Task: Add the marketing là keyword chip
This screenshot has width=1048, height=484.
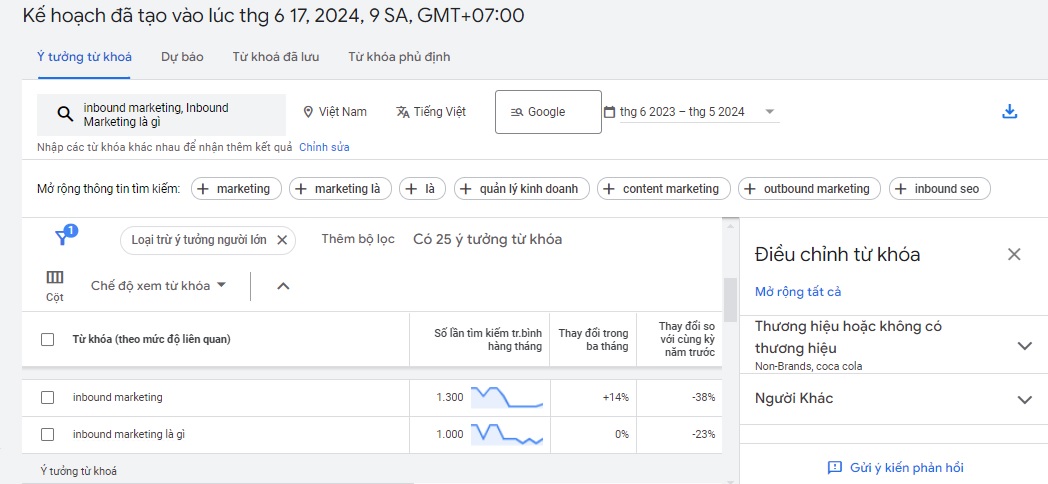Action: 341,189
